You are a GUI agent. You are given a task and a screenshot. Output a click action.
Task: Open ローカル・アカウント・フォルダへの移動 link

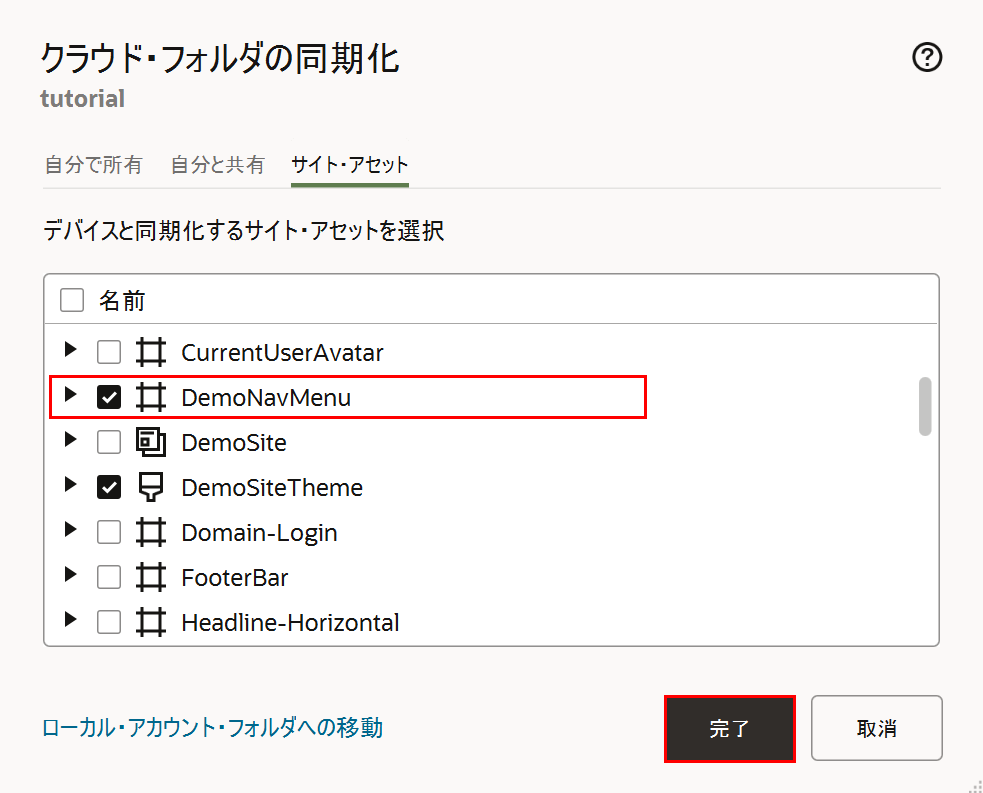pos(212,728)
